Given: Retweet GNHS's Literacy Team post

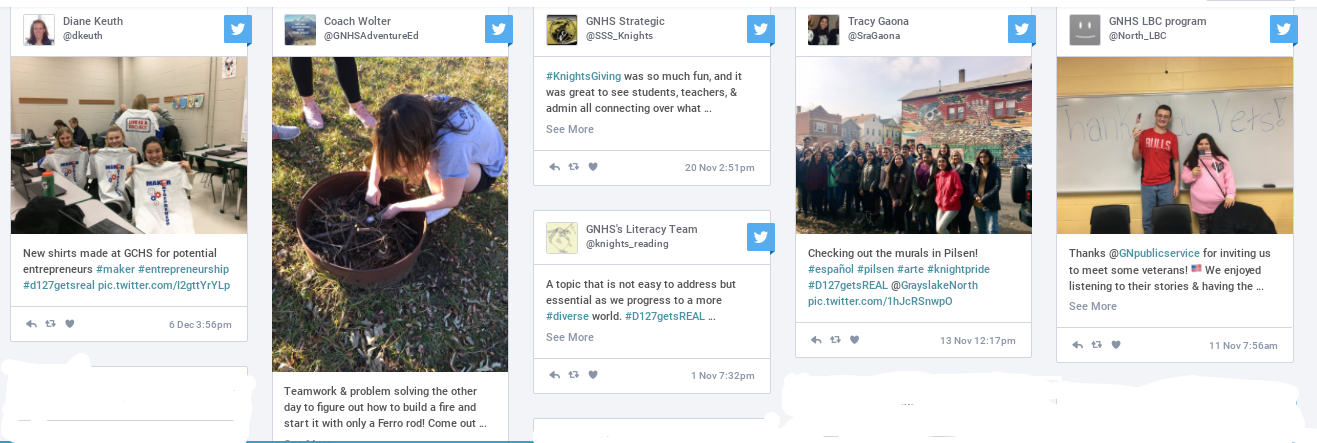Looking at the screenshot, I should (573, 375).
